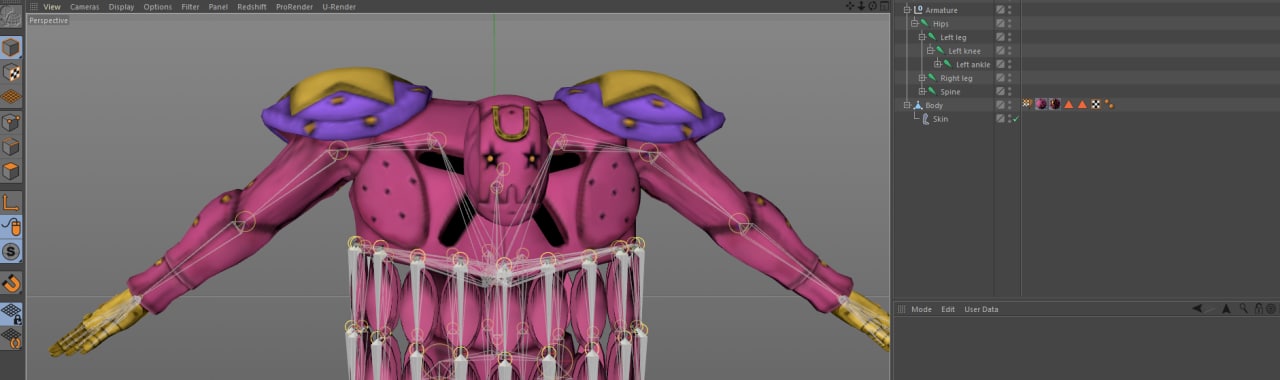
Task: Toggle layer square for Left leg row
Action: (1000, 37)
